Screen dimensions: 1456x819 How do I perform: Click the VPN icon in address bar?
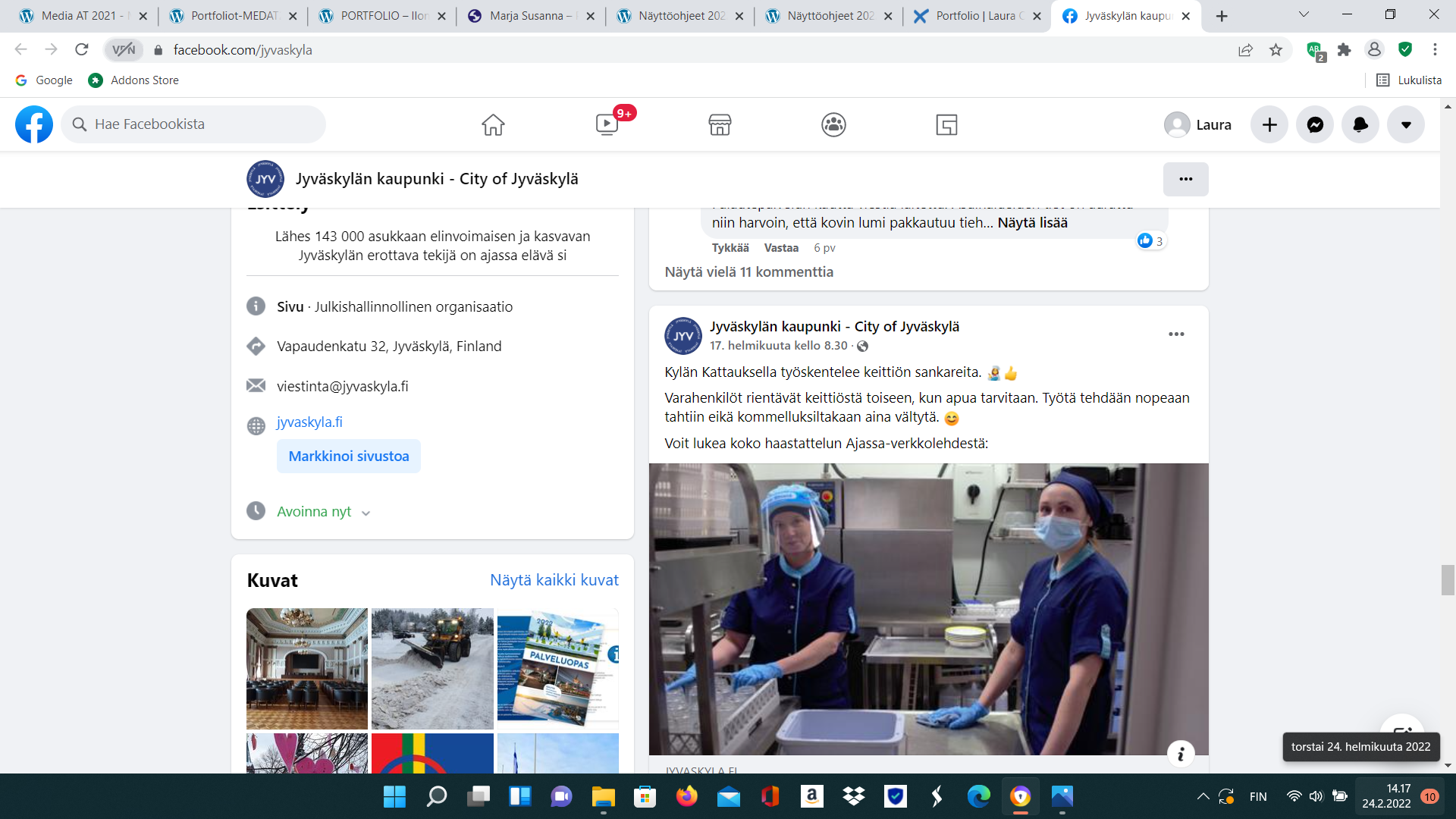(124, 50)
